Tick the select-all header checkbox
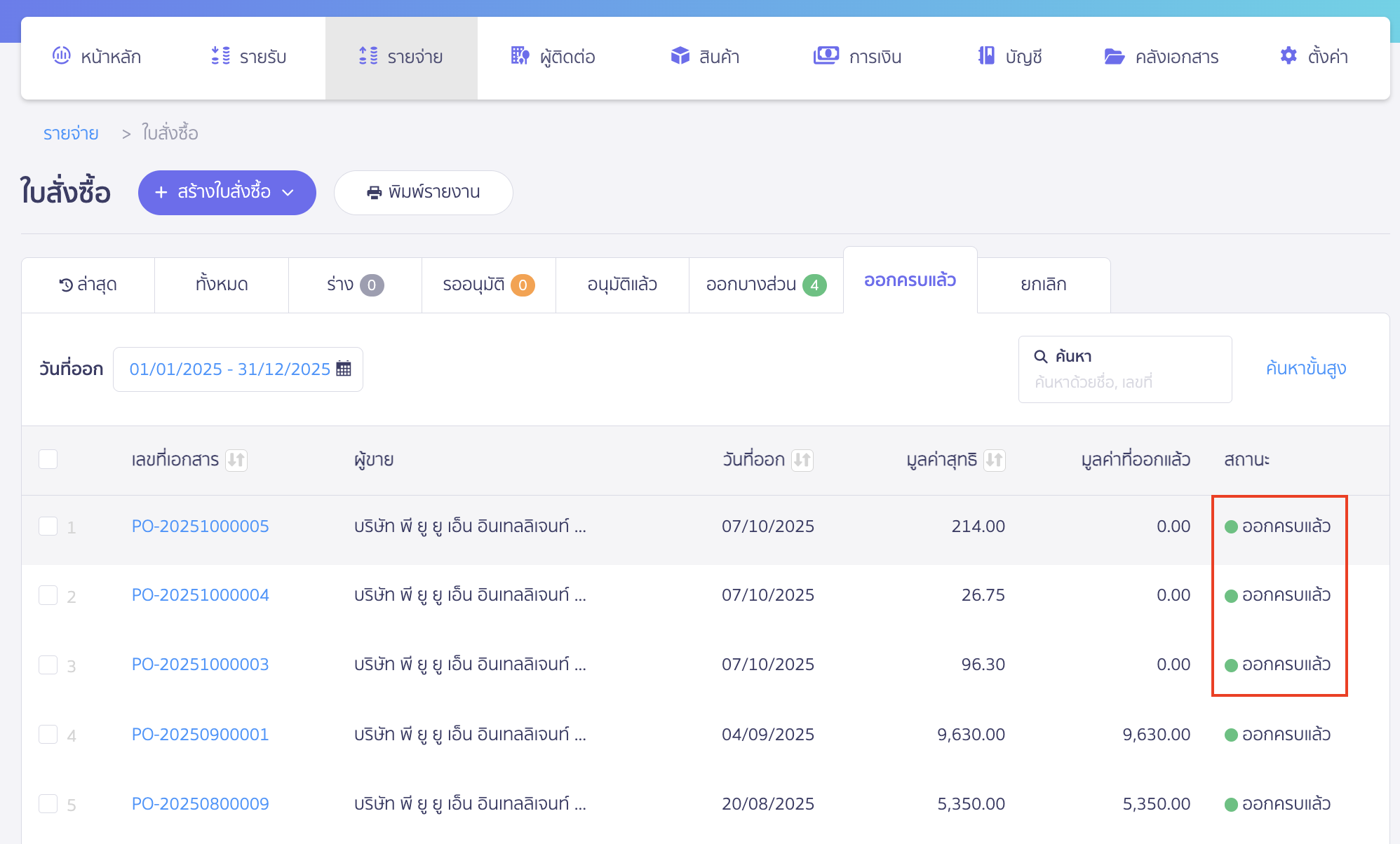Viewport: 1400px width, 844px height. [x=48, y=459]
